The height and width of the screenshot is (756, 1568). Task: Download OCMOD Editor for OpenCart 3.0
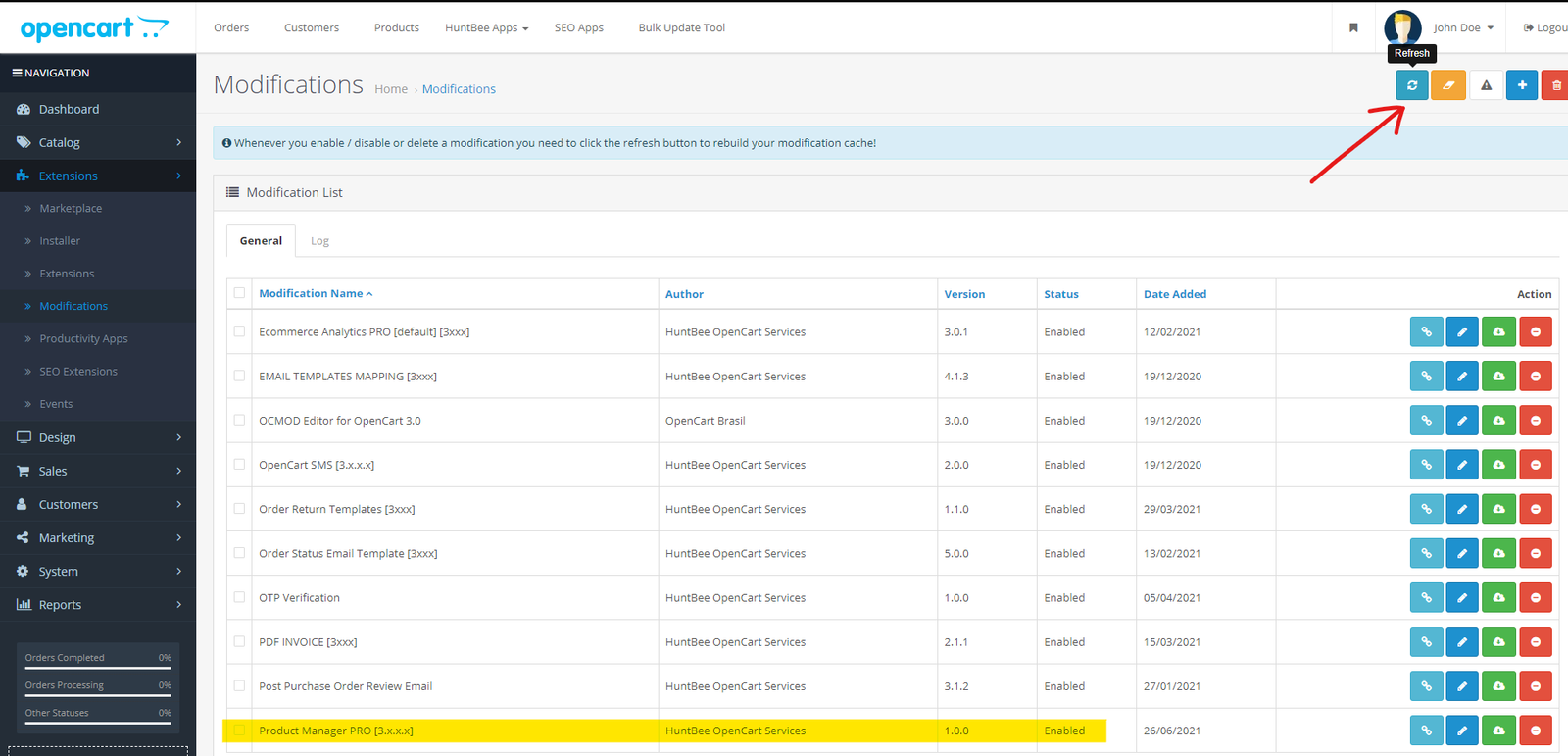pyautogui.click(x=1498, y=421)
